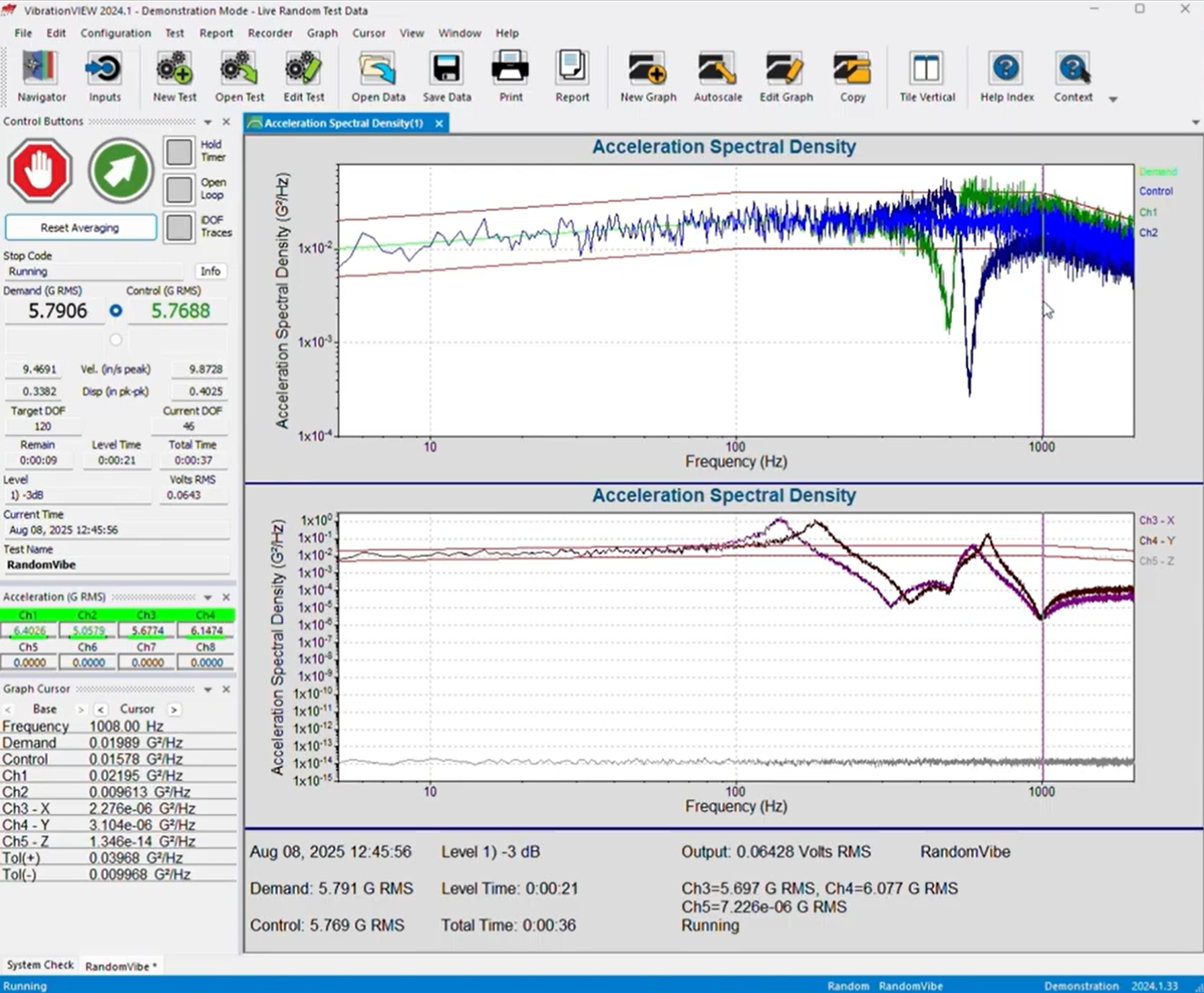Open the Window menu
The height and width of the screenshot is (993, 1204).
[x=459, y=33]
